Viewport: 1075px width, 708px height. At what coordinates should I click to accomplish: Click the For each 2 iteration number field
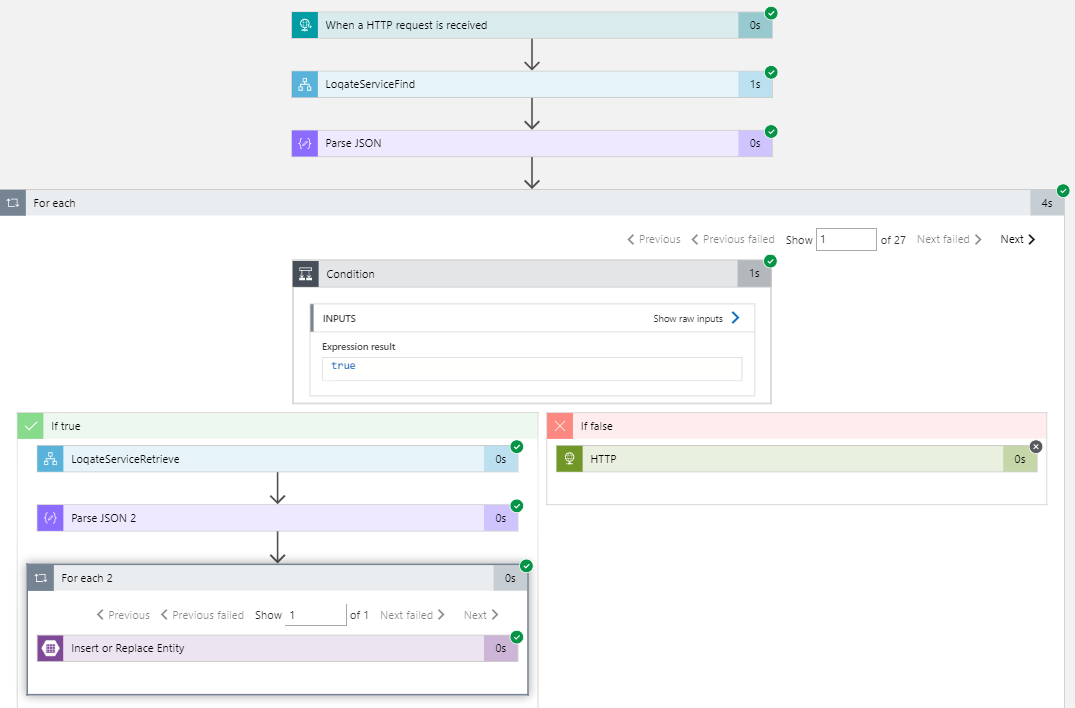[x=315, y=615]
